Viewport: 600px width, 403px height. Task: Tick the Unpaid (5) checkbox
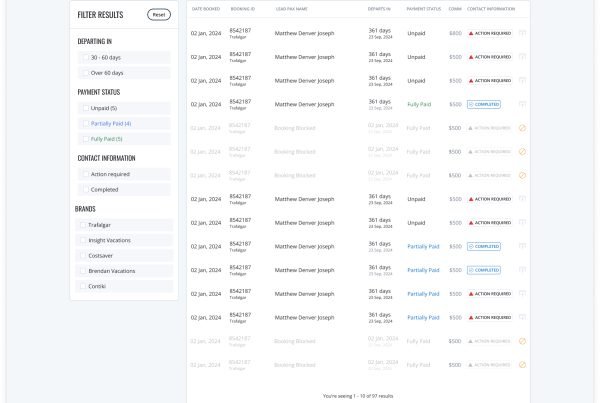point(84,108)
